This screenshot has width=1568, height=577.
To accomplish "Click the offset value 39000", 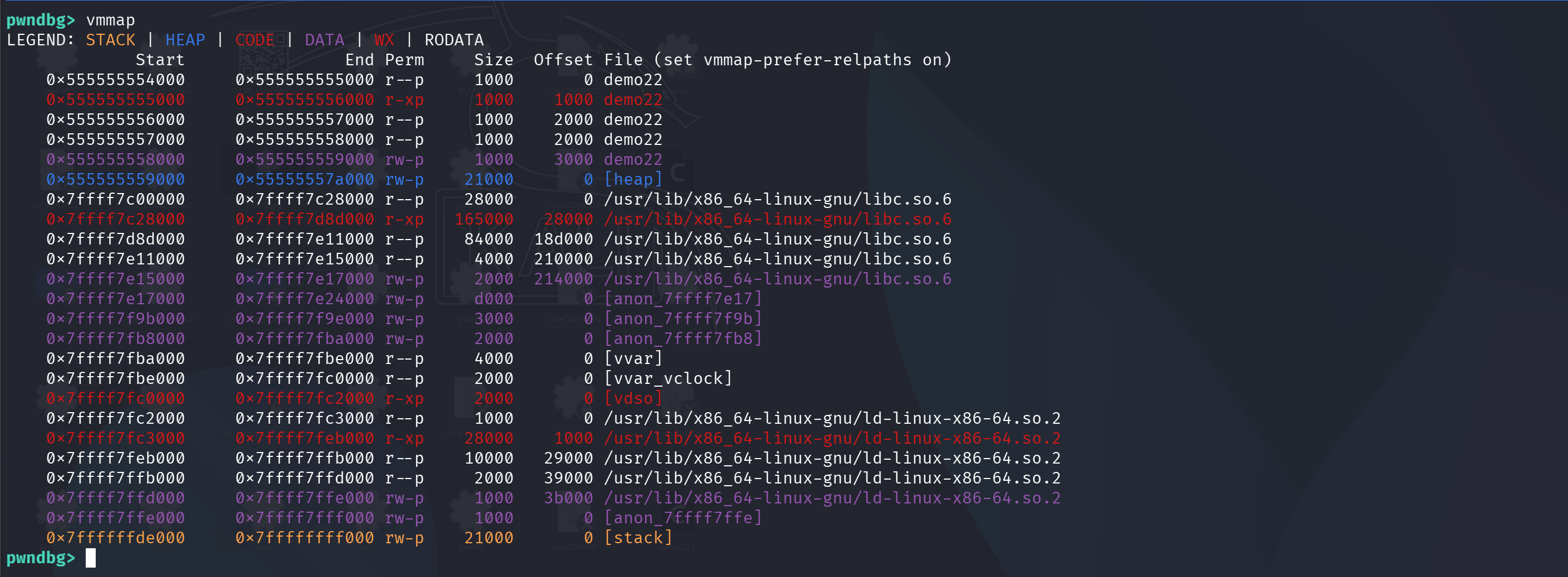I will pos(568,479).
